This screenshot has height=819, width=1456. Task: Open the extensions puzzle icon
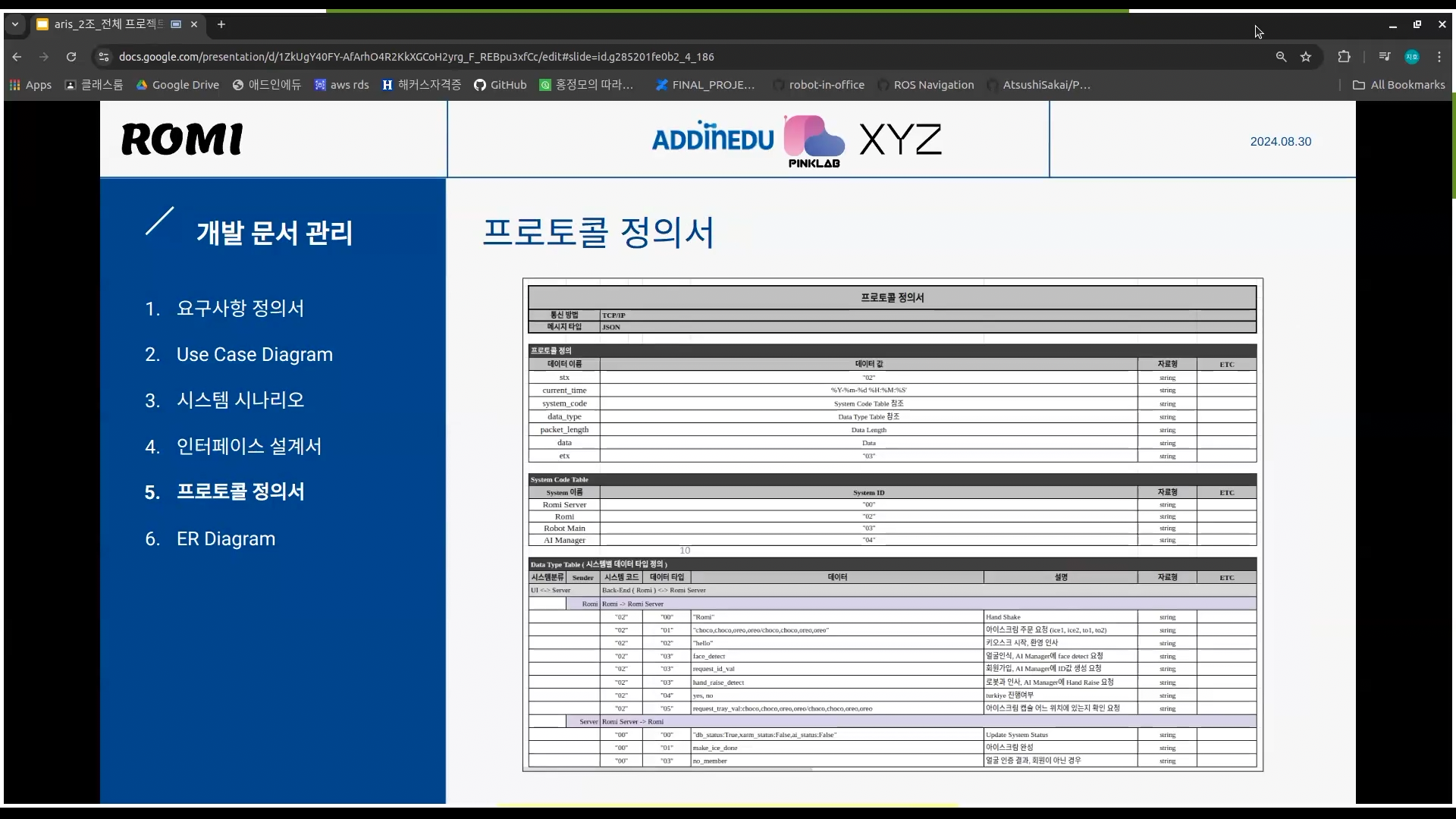pos(1344,57)
